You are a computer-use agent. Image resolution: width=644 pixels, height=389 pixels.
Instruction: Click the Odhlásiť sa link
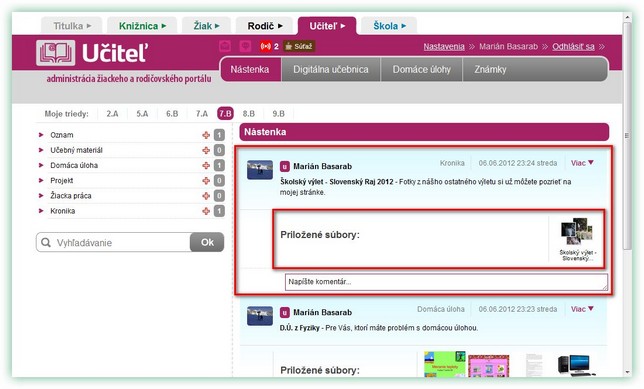coord(573,46)
